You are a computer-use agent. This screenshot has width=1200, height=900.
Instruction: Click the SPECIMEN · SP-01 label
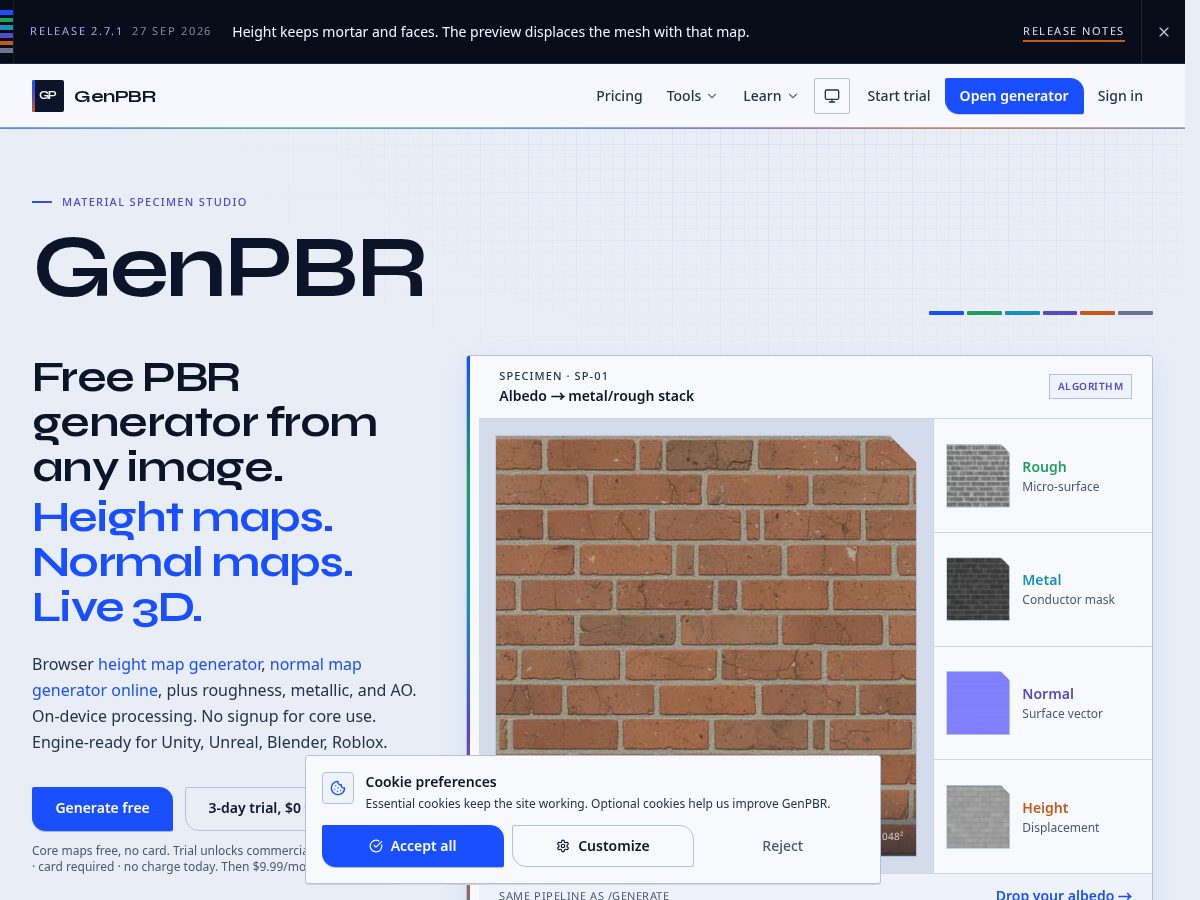click(x=553, y=376)
